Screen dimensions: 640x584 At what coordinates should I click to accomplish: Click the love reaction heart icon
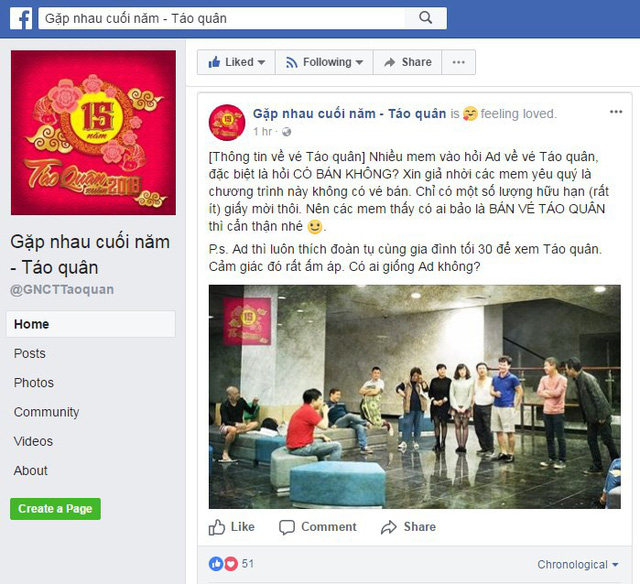[231, 564]
